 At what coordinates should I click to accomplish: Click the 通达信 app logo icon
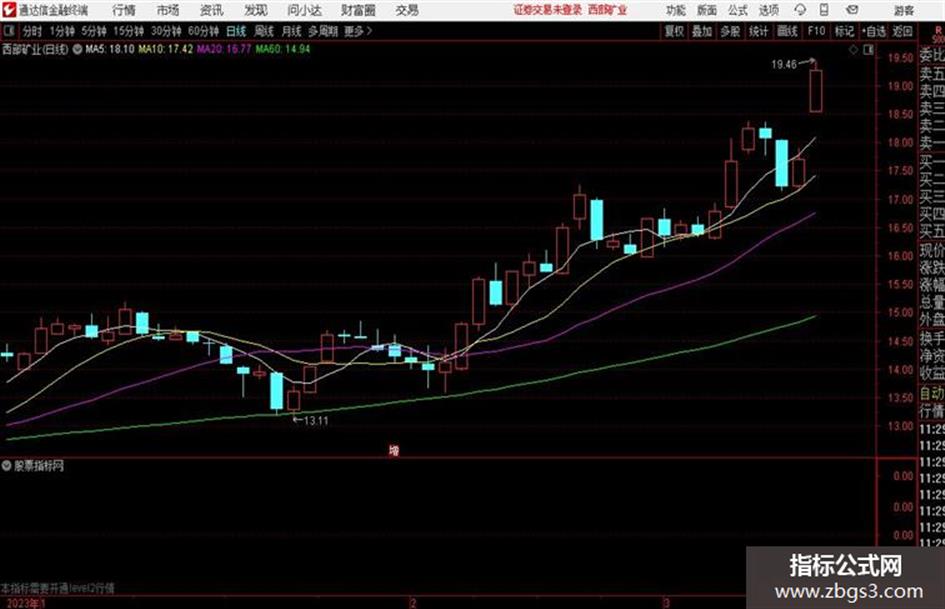click(8, 10)
